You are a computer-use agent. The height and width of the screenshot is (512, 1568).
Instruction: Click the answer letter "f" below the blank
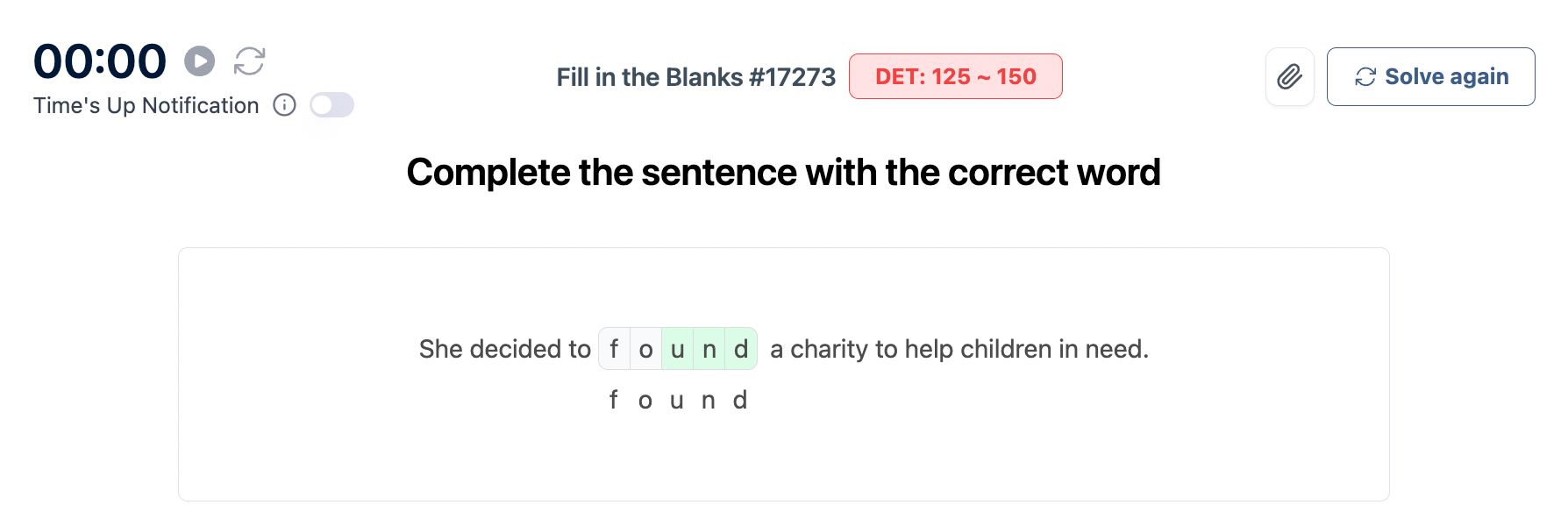click(x=614, y=401)
